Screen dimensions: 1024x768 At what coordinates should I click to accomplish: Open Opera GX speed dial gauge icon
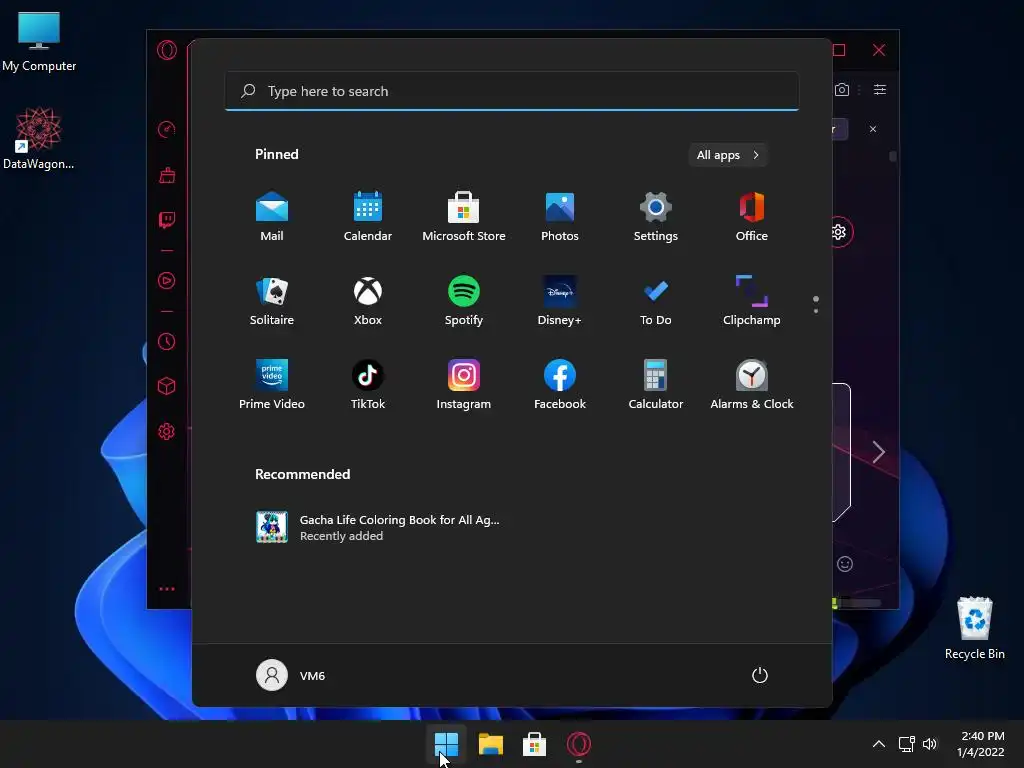click(167, 129)
